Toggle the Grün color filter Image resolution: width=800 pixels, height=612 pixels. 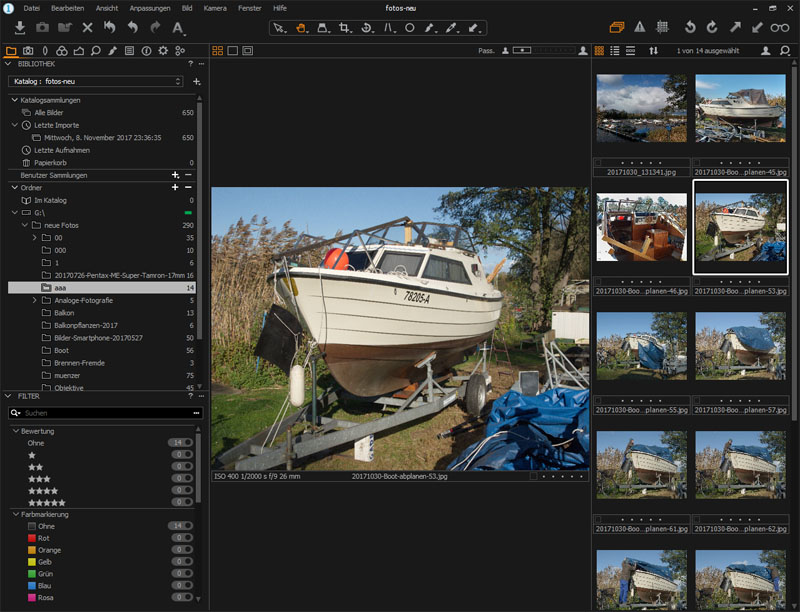(x=182, y=574)
